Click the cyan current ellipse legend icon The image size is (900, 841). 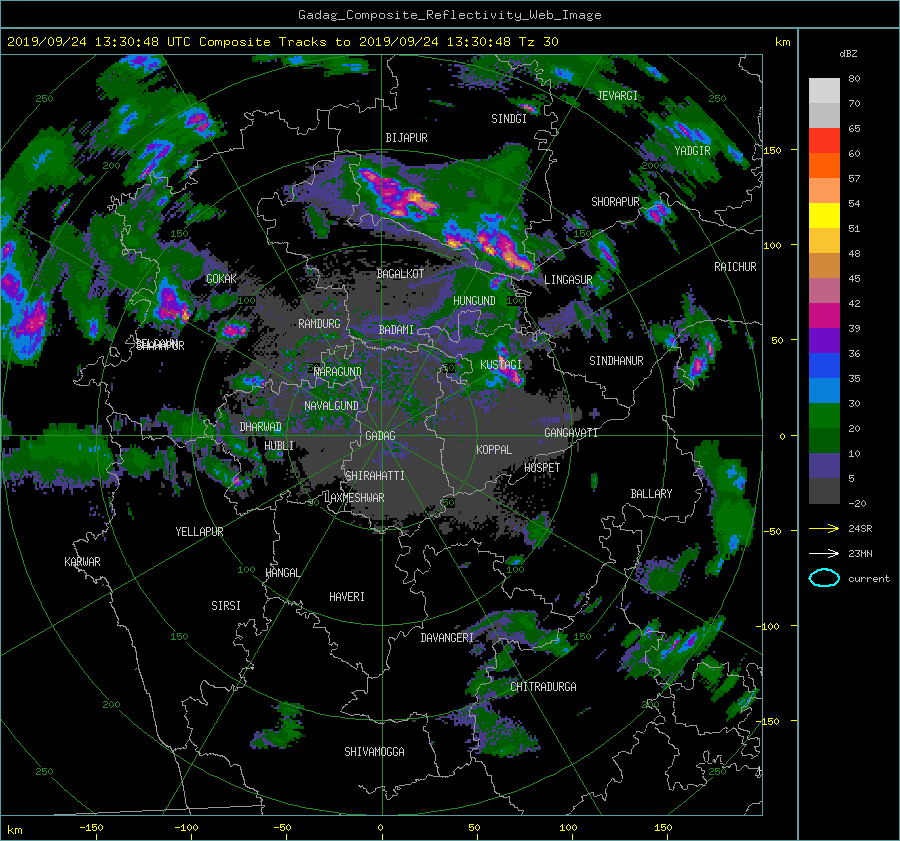coord(824,578)
